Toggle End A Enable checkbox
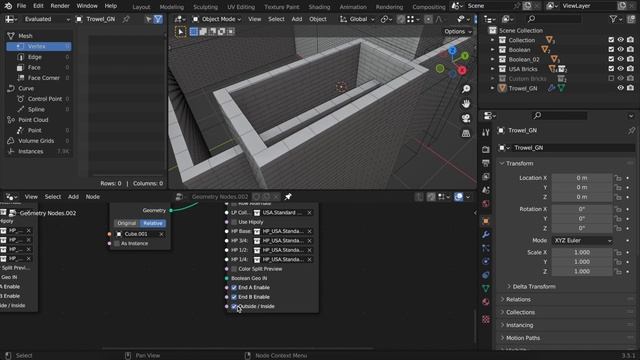The height and width of the screenshot is (360, 640). coord(234,287)
